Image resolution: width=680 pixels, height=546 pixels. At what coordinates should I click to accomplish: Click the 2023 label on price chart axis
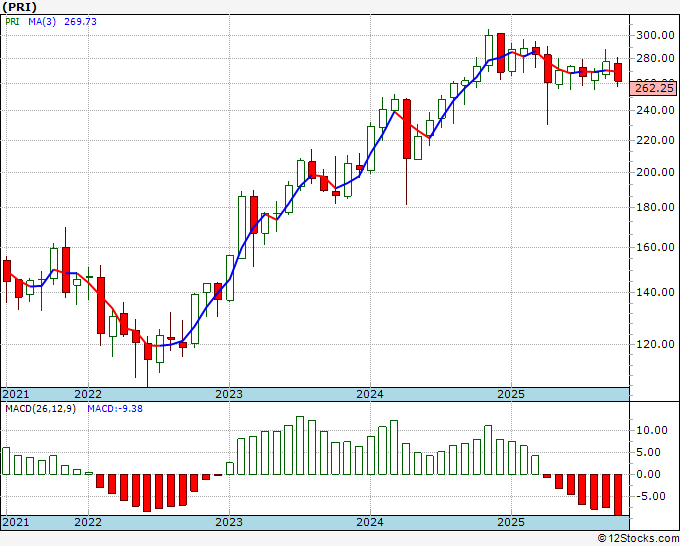coord(229,394)
